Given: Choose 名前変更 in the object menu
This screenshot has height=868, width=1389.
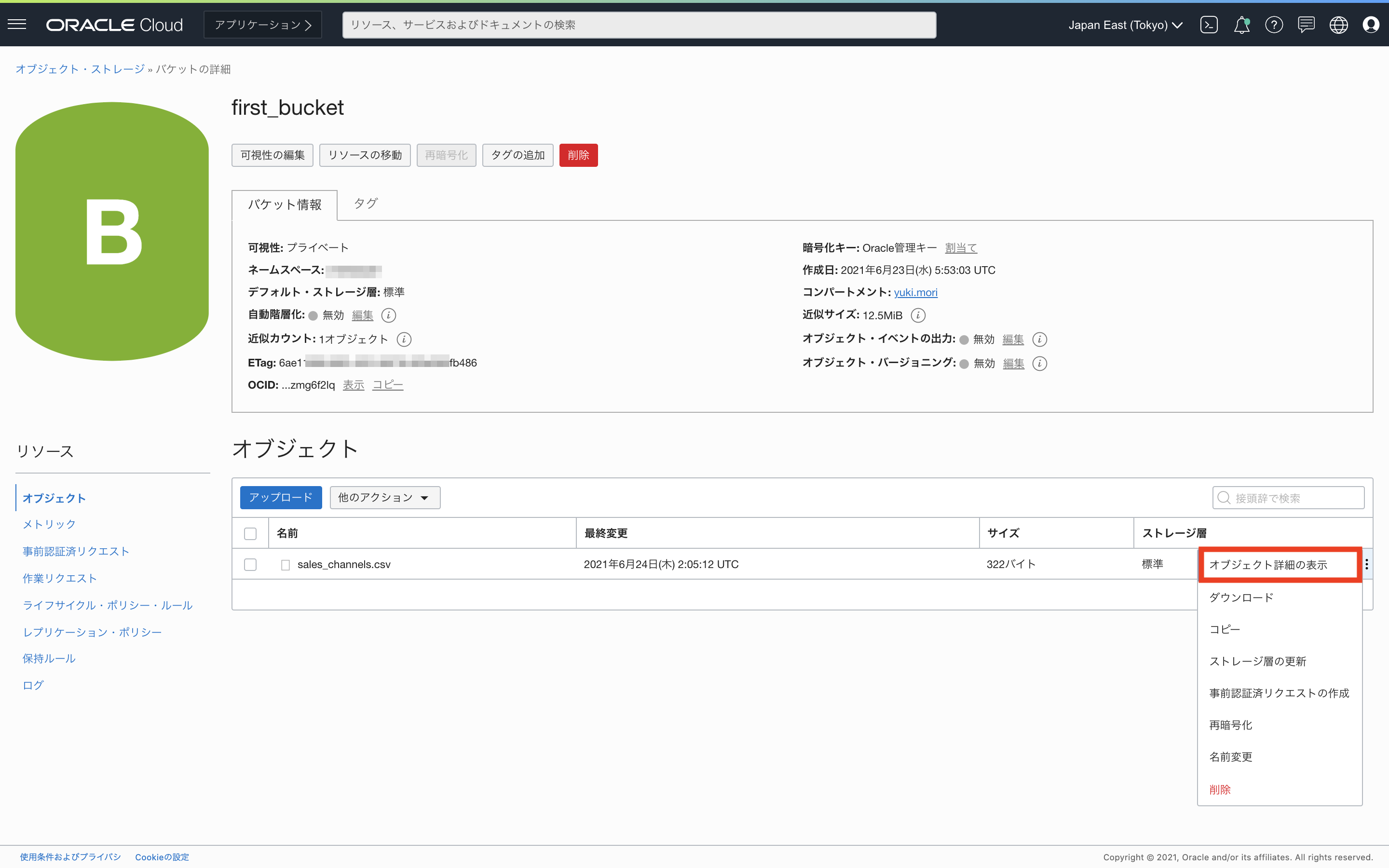Looking at the screenshot, I should [1231, 757].
